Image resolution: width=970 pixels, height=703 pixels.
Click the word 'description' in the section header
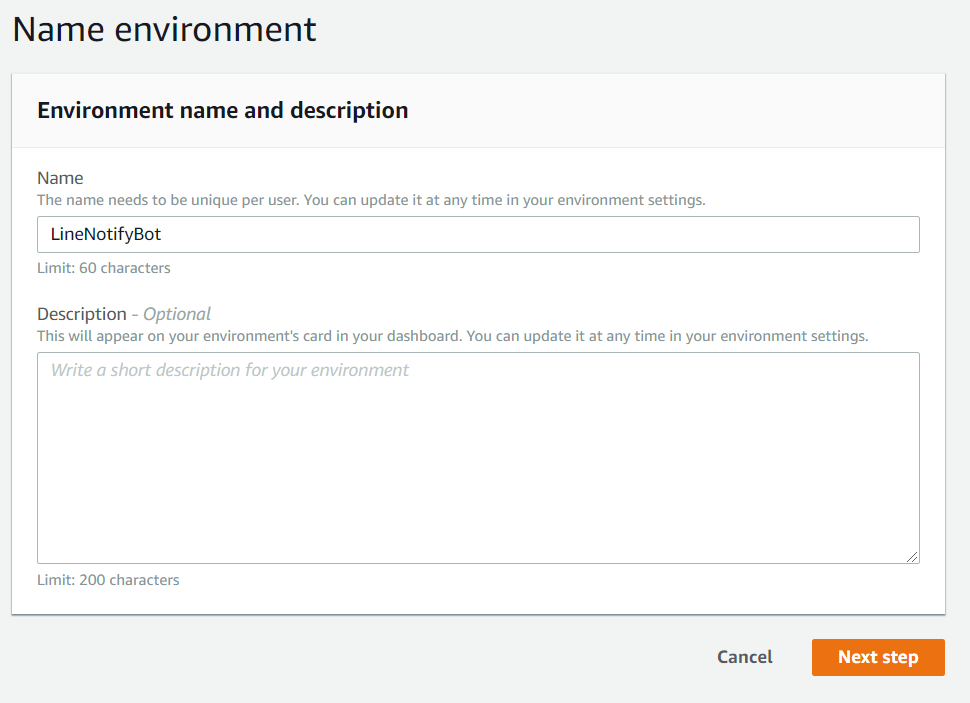tap(349, 110)
